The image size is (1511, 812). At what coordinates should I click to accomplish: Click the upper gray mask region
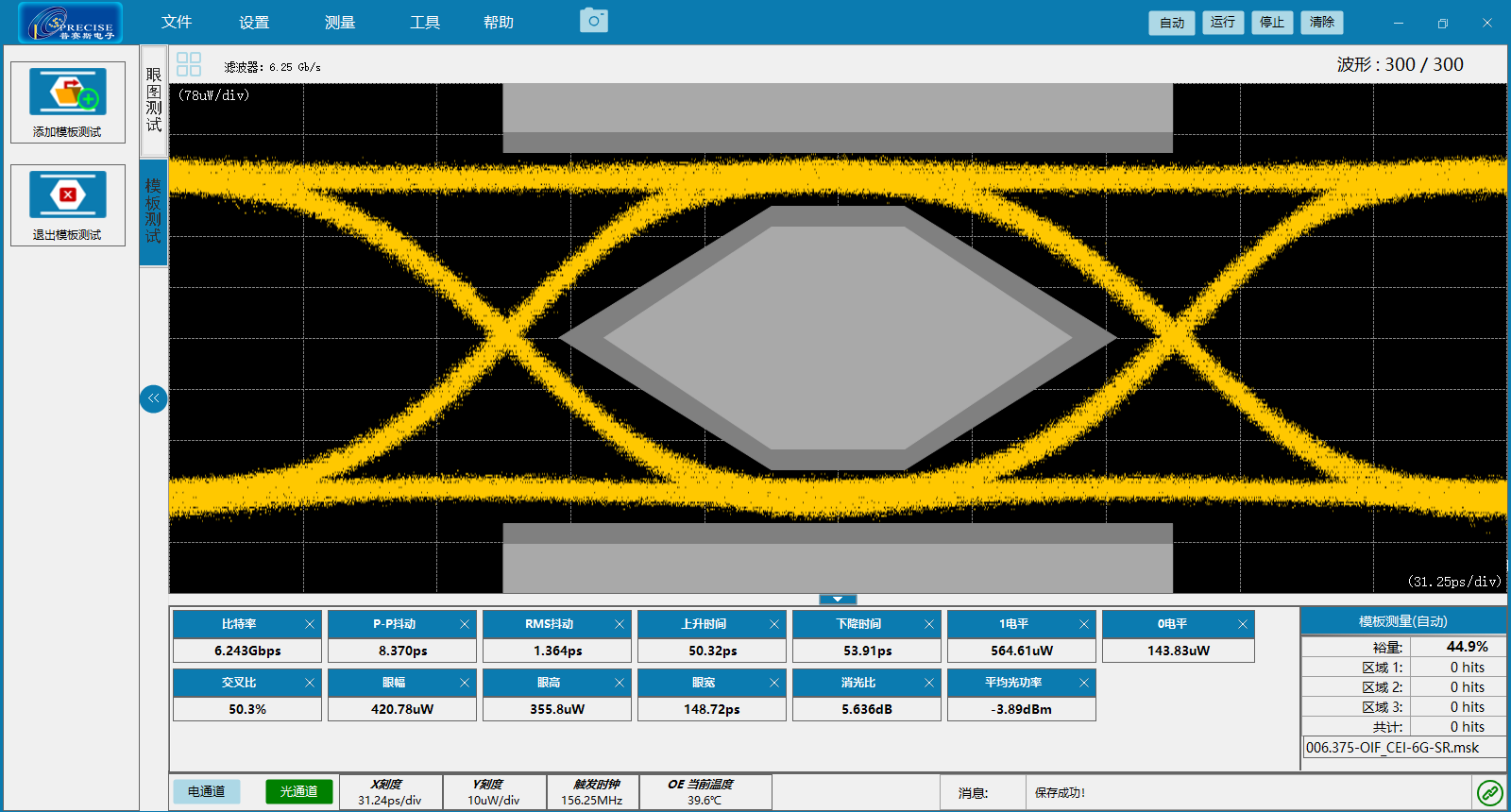[x=838, y=118]
